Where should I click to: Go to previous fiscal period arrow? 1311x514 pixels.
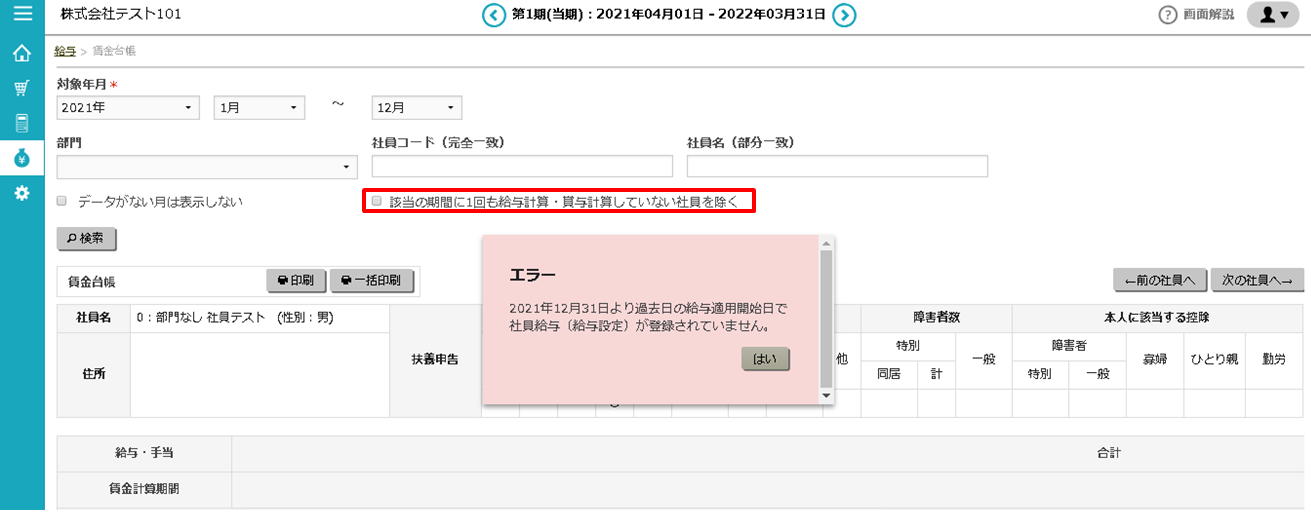(x=494, y=15)
